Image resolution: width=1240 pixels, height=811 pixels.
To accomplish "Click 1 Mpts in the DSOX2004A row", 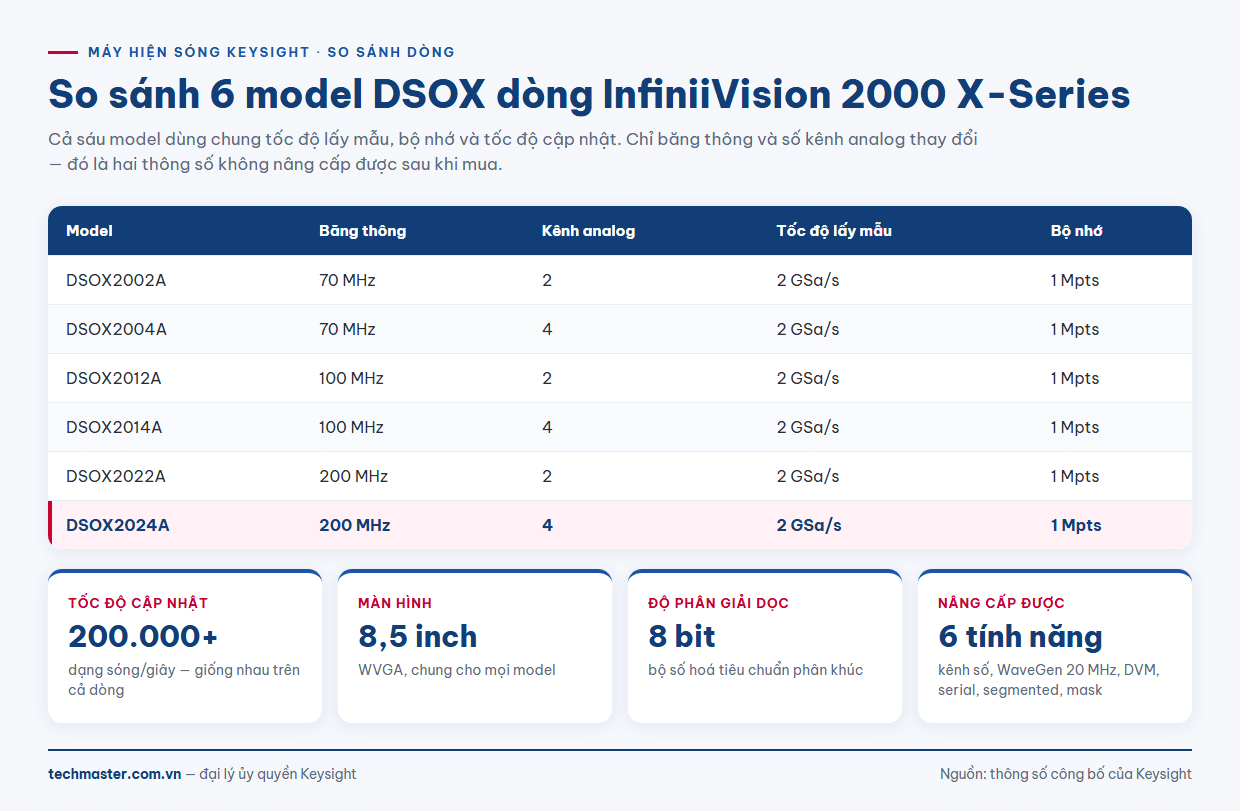I will (1075, 329).
